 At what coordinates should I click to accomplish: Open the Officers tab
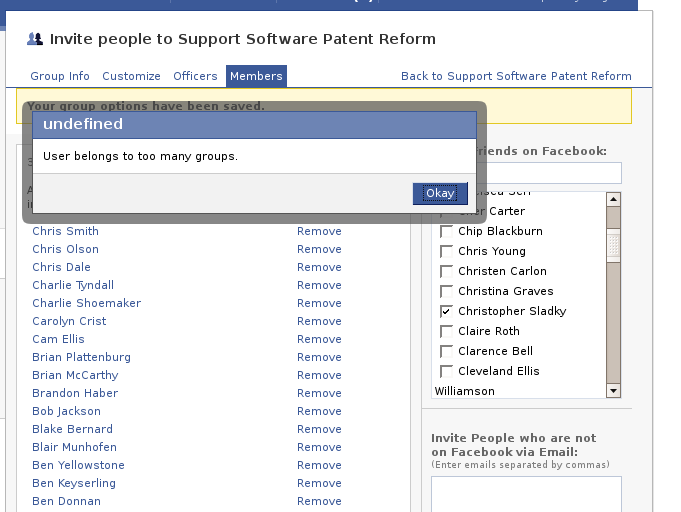[x=195, y=76]
